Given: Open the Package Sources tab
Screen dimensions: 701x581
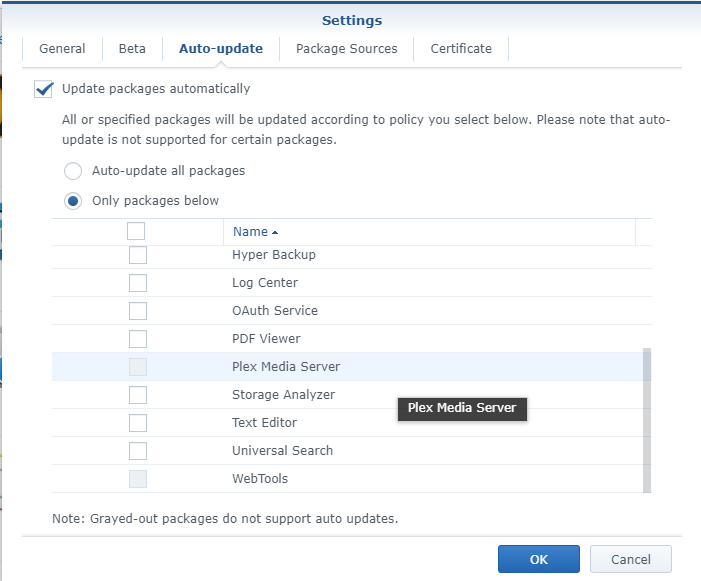Looking at the screenshot, I should pyautogui.click(x=346, y=49).
